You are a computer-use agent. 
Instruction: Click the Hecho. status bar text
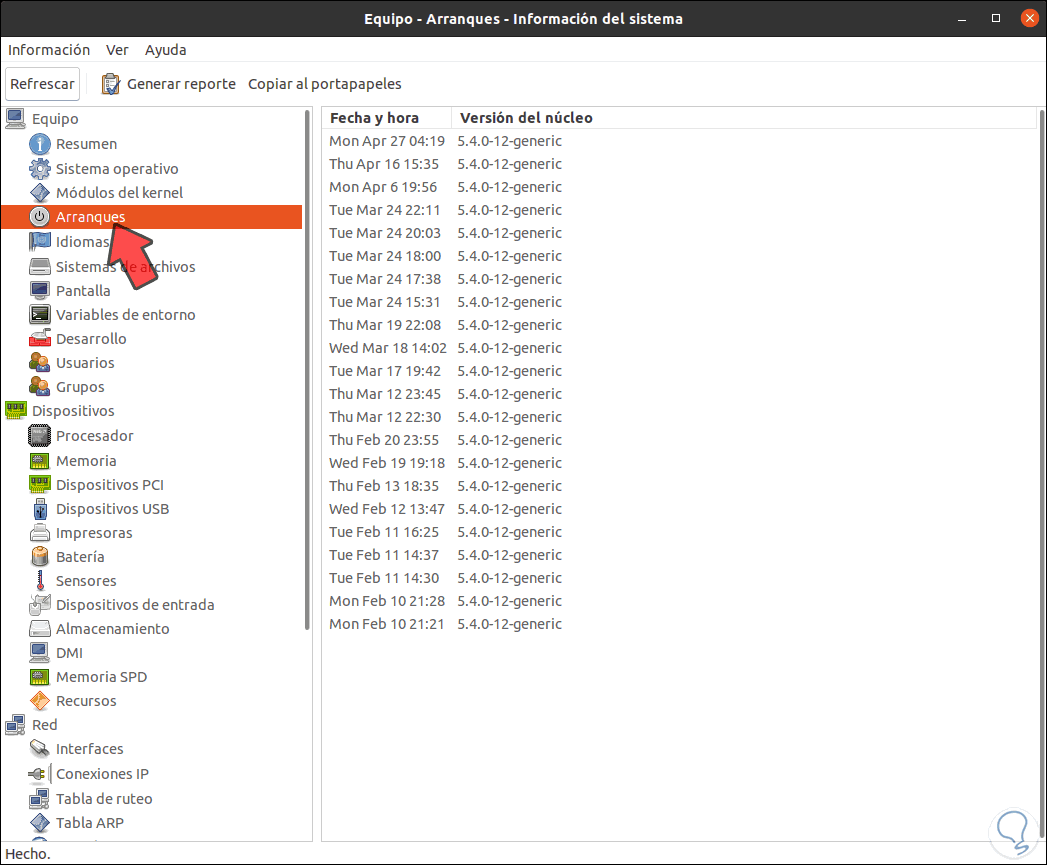pos(27,854)
